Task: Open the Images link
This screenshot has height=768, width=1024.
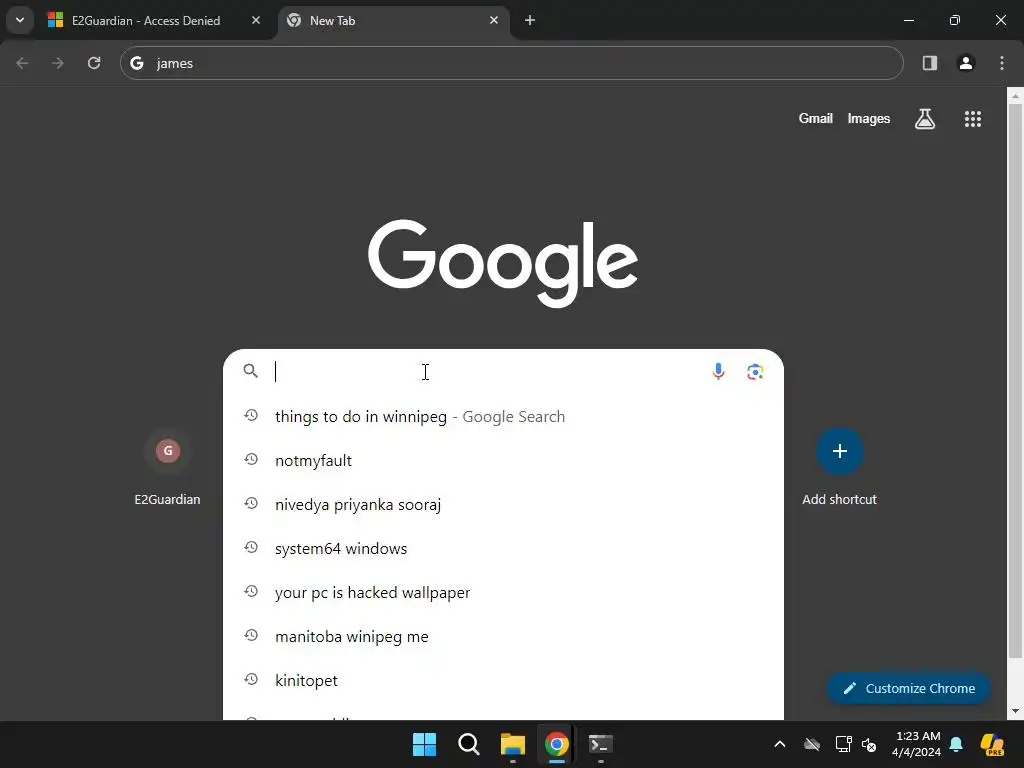Action: (869, 118)
